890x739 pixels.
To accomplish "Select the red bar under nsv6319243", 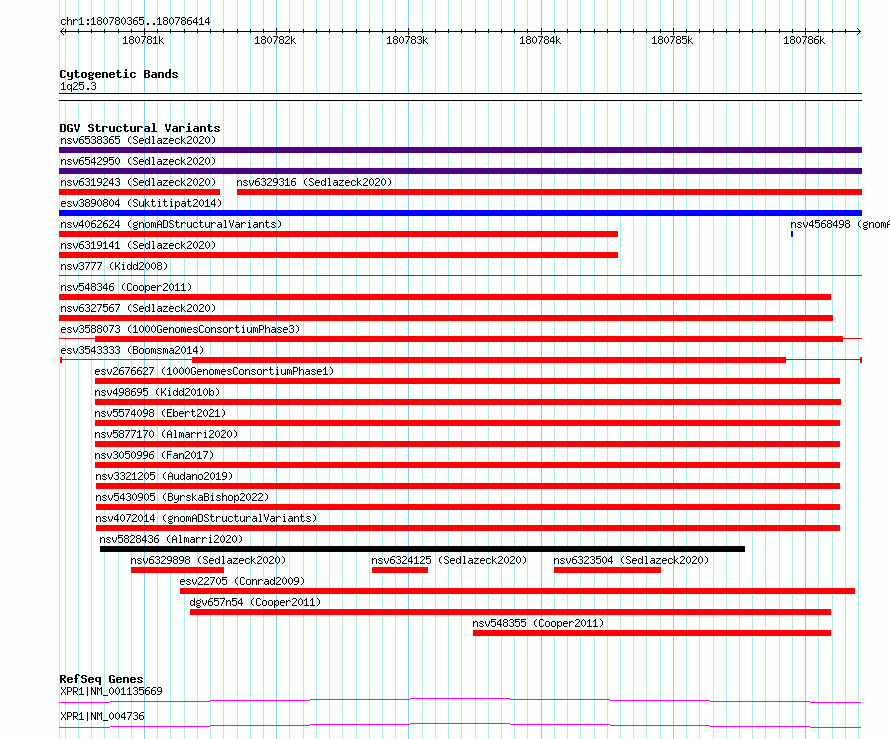I will [x=139, y=192].
